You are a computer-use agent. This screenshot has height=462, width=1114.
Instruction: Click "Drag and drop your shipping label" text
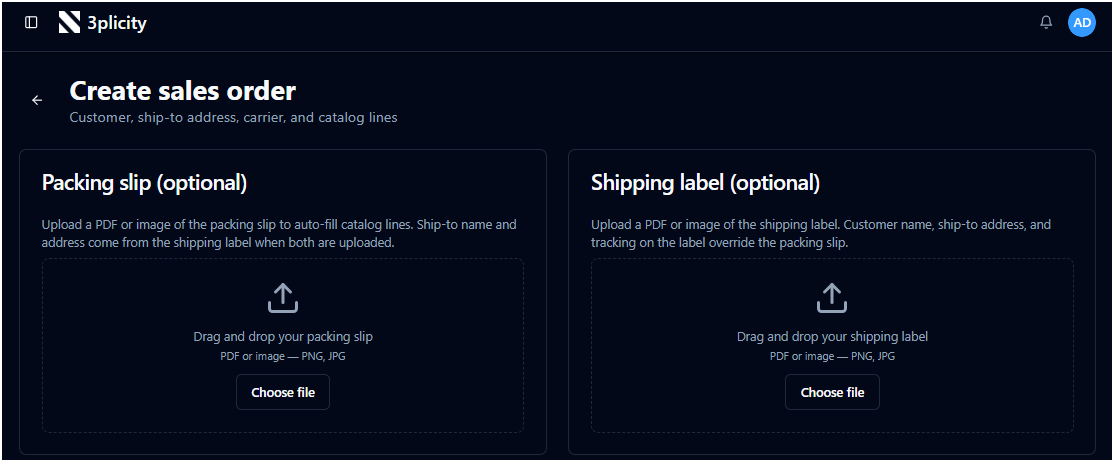click(x=832, y=336)
